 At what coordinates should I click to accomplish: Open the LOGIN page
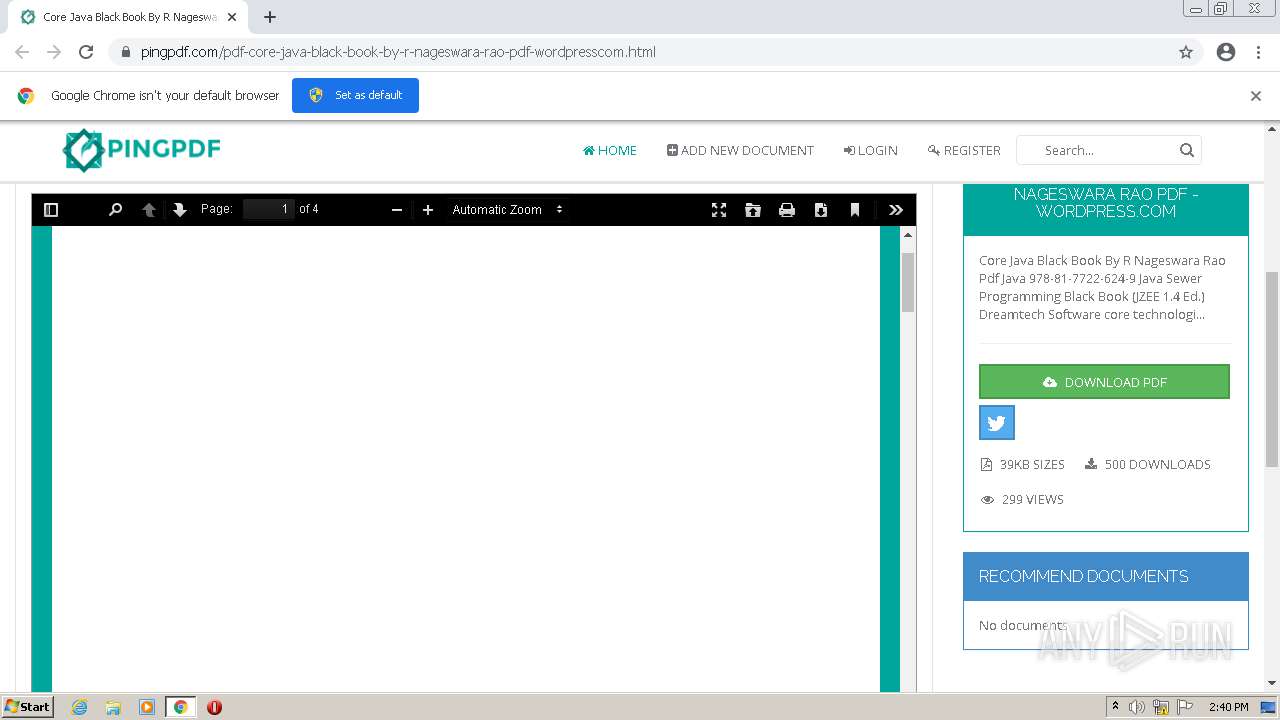coord(870,150)
